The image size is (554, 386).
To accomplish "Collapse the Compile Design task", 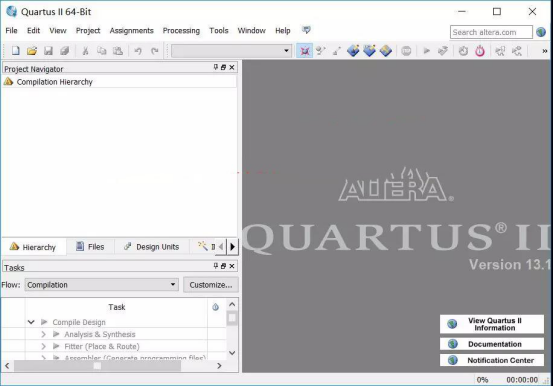I will click(x=31, y=322).
